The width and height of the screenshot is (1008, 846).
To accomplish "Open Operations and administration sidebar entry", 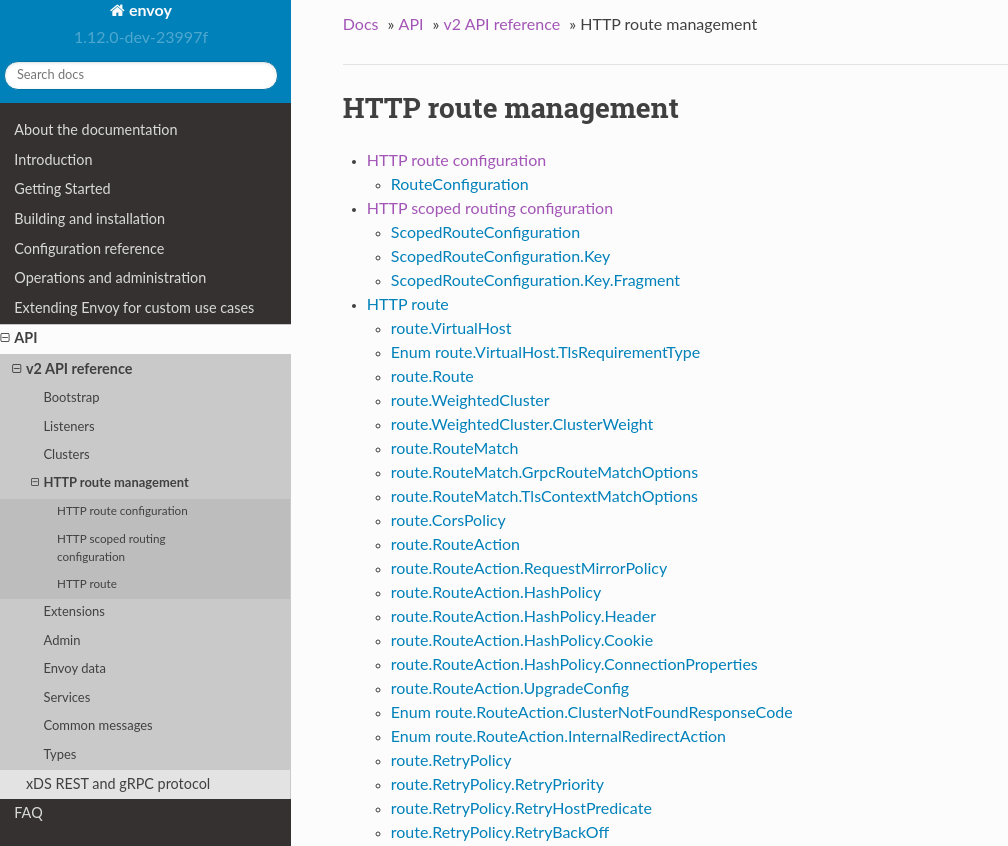I will click(110, 278).
